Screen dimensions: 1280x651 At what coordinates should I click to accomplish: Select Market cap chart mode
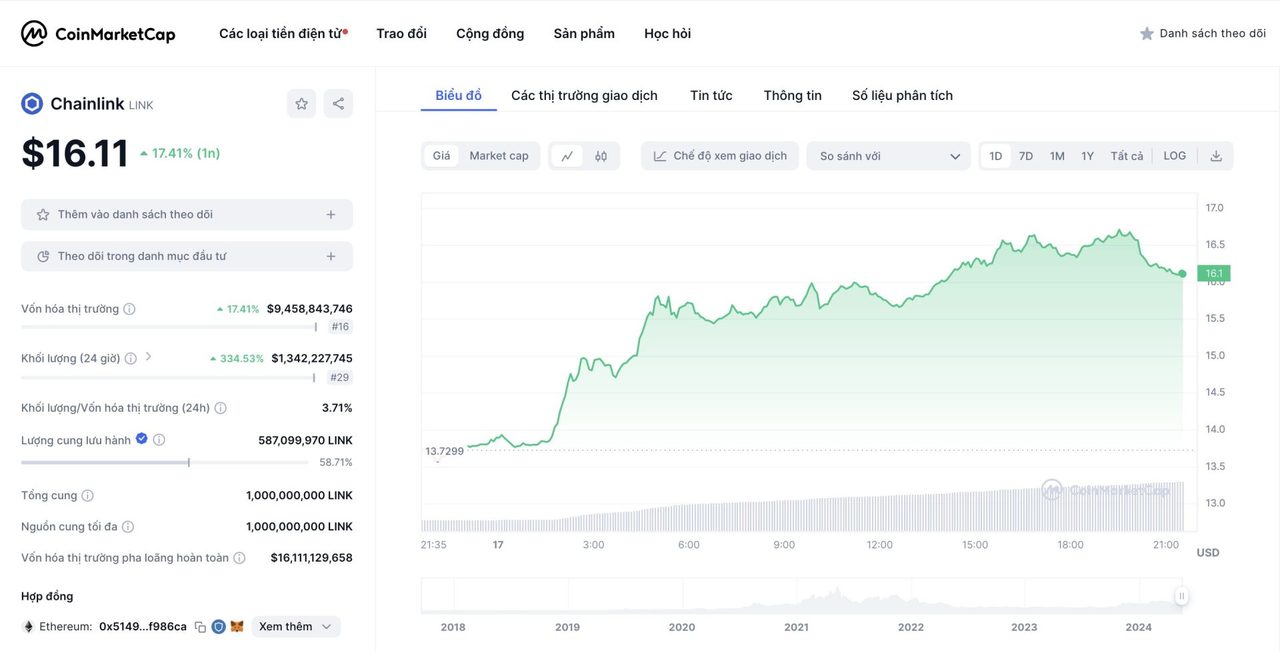499,156
